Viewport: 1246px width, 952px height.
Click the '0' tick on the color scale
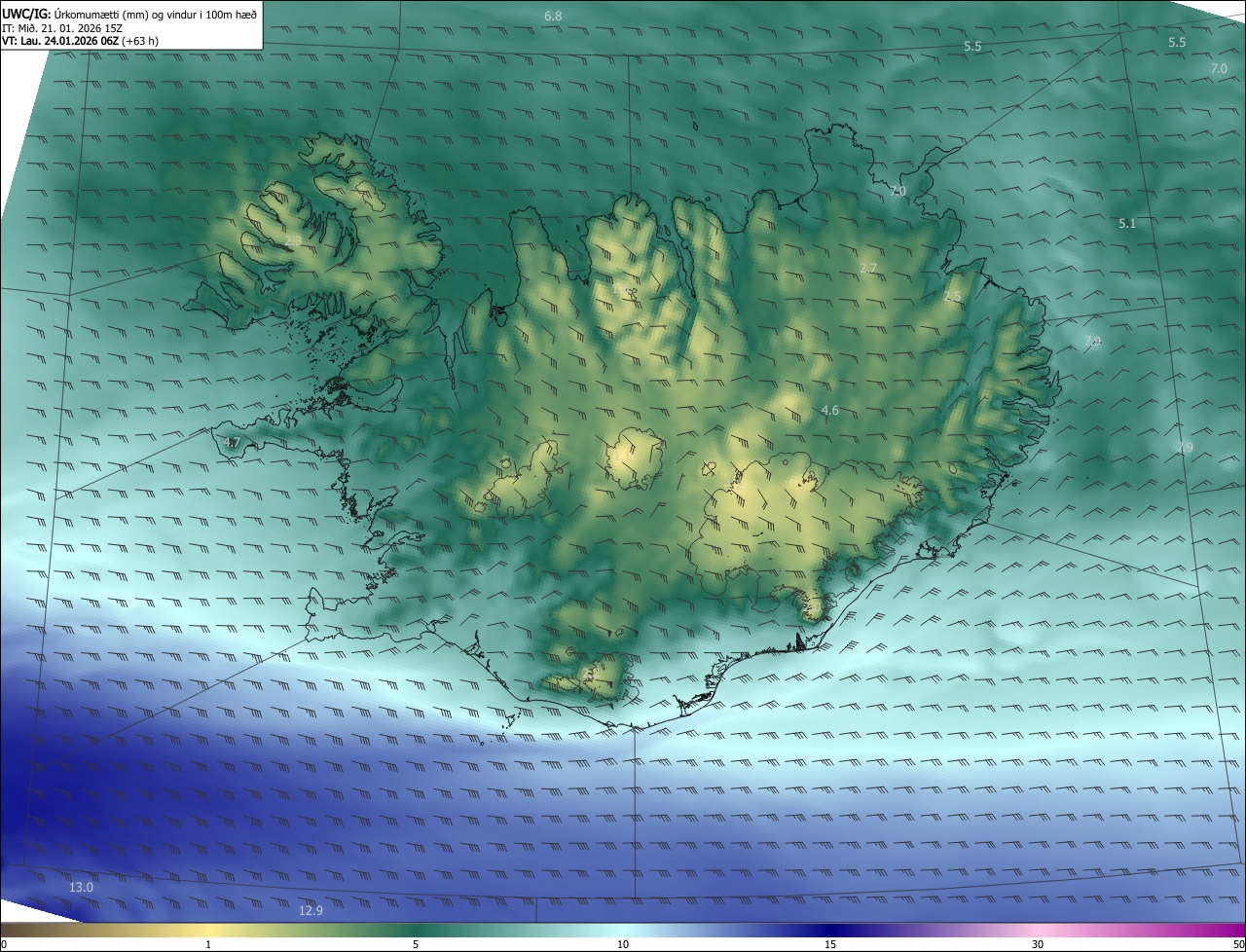4,945
